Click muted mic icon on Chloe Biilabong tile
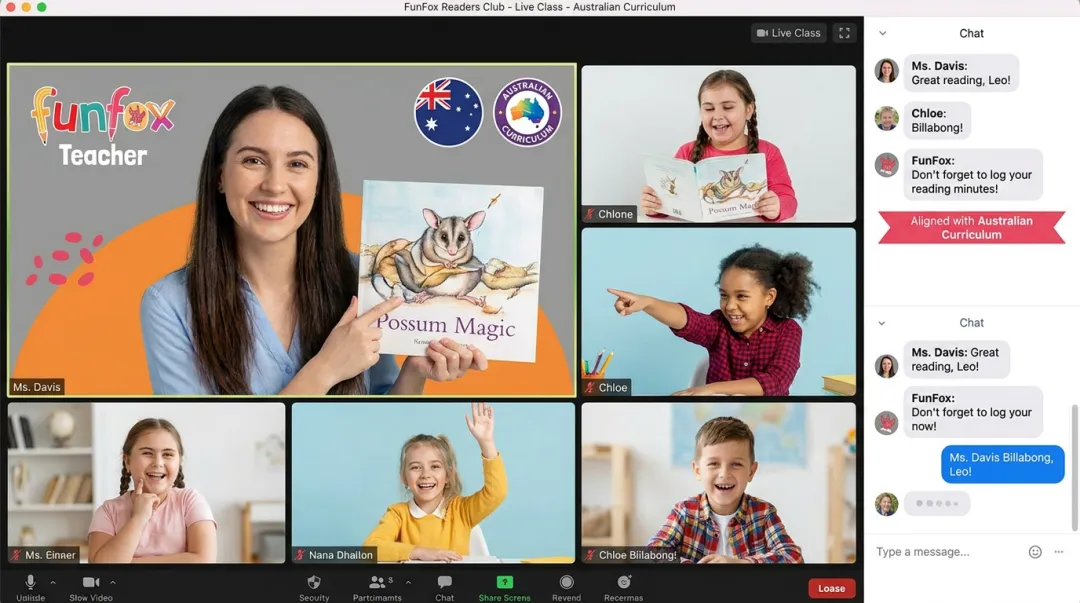Screen dimensions: 1080x603 590,555
